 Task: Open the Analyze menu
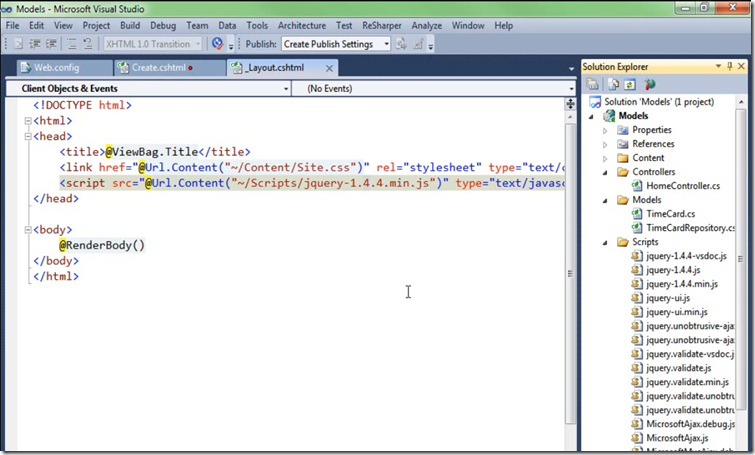tap(427, 26)
